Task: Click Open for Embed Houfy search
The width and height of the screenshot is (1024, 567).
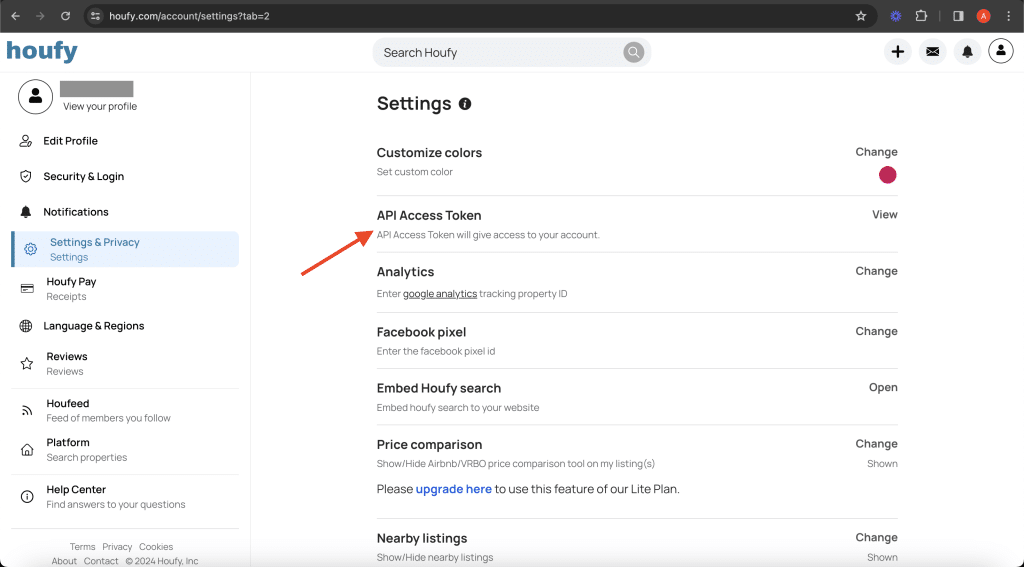Action: click(883, 387)
